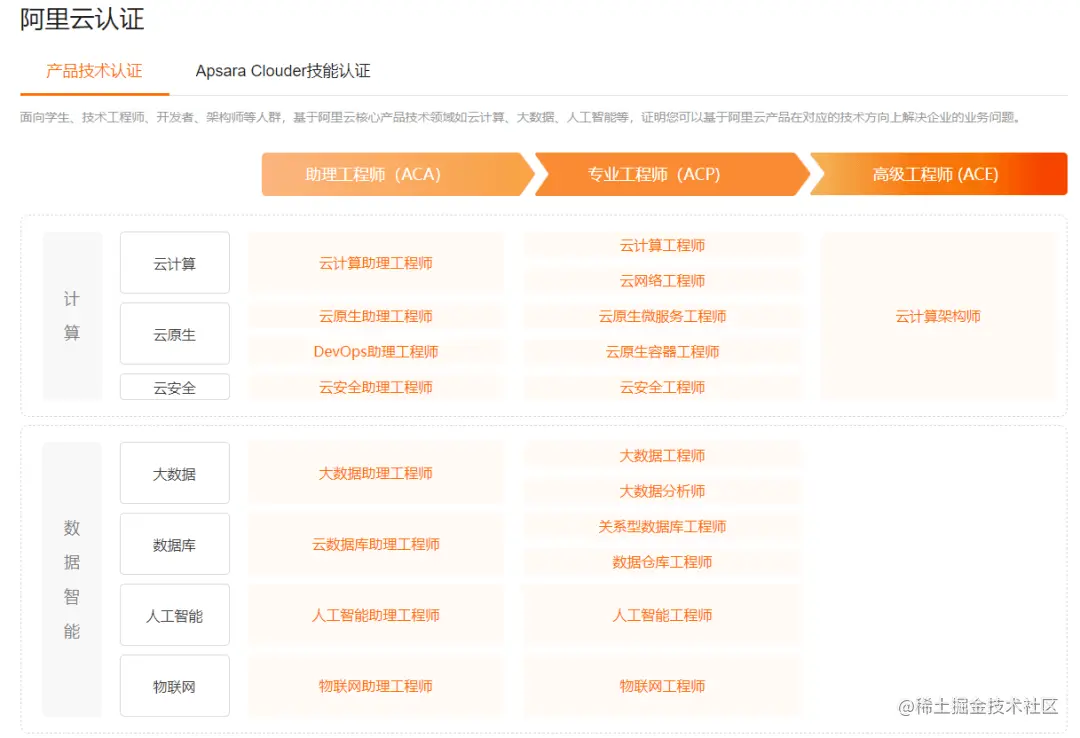The height and width of the screenshot is (738, 1080).
Task: Click the 大数据 category box
Action: (x=175, y=474)
